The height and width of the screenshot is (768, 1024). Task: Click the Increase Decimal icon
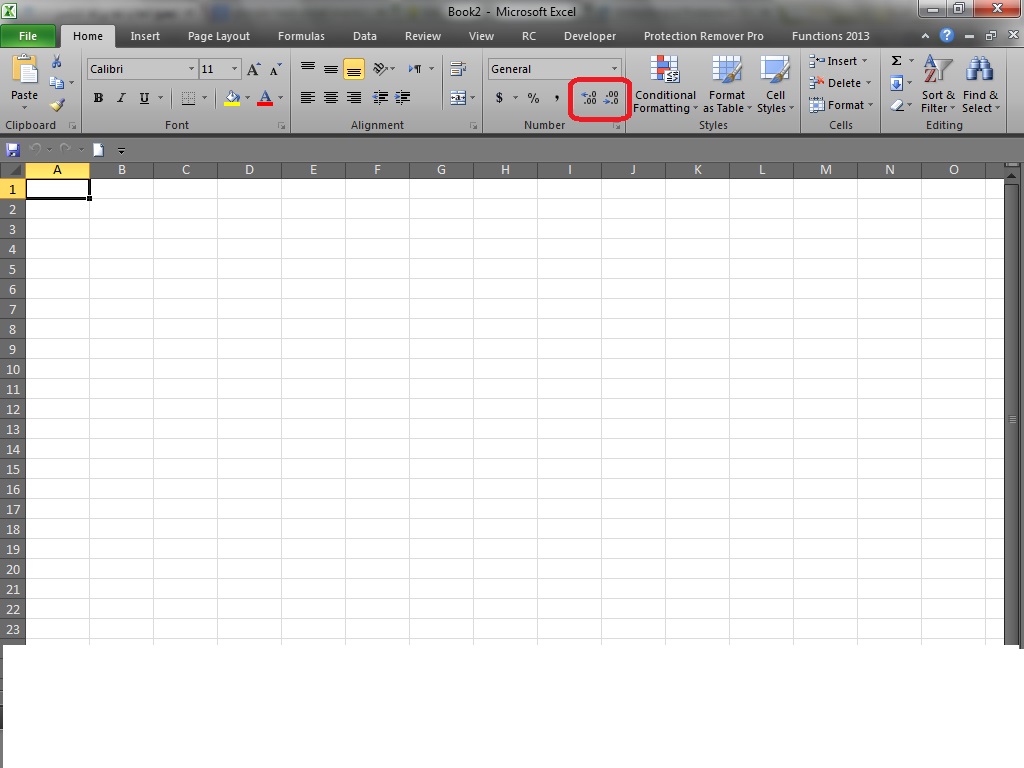point(588,98)
